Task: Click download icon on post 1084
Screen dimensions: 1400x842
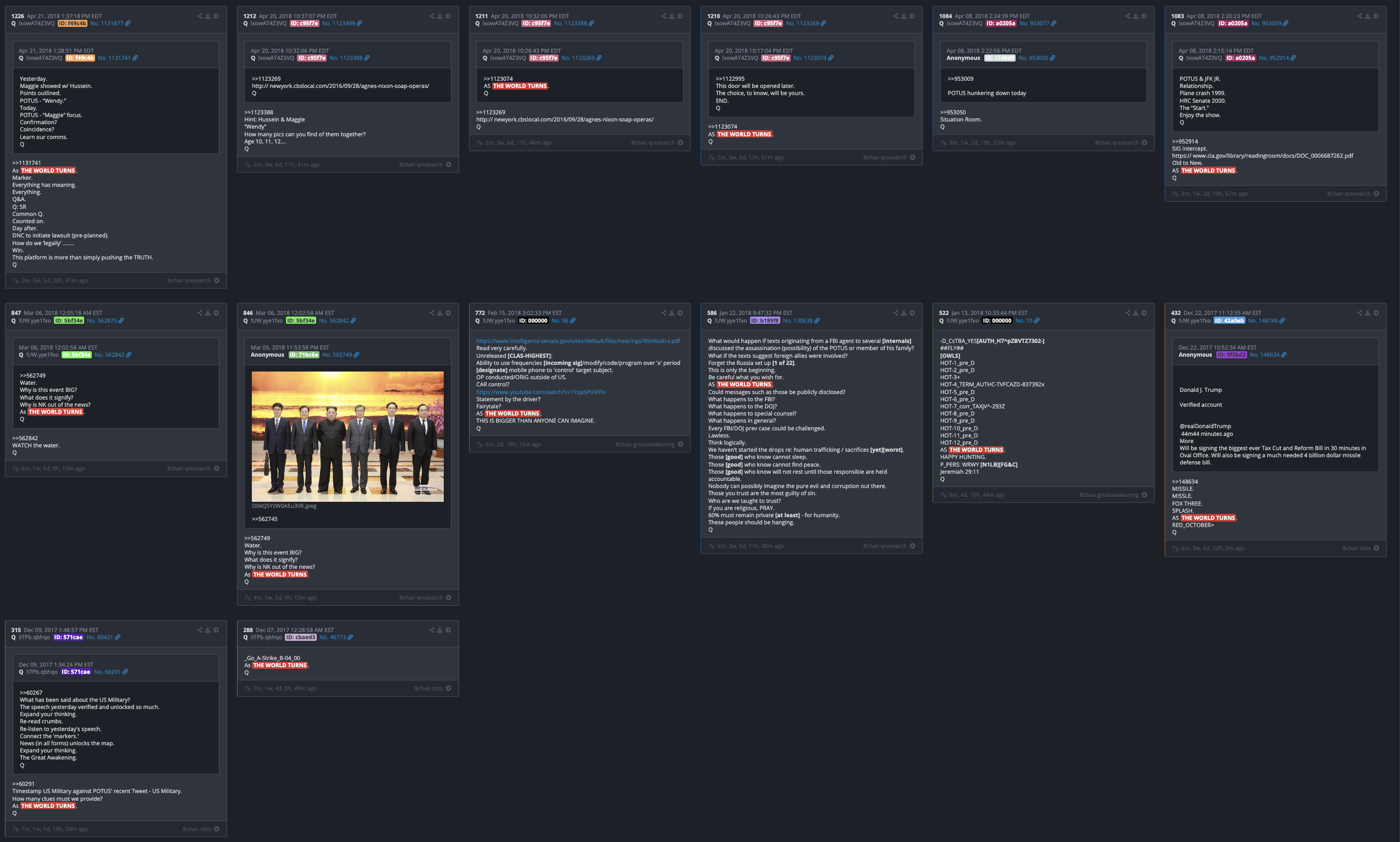Action: [x=1136, y=16]
